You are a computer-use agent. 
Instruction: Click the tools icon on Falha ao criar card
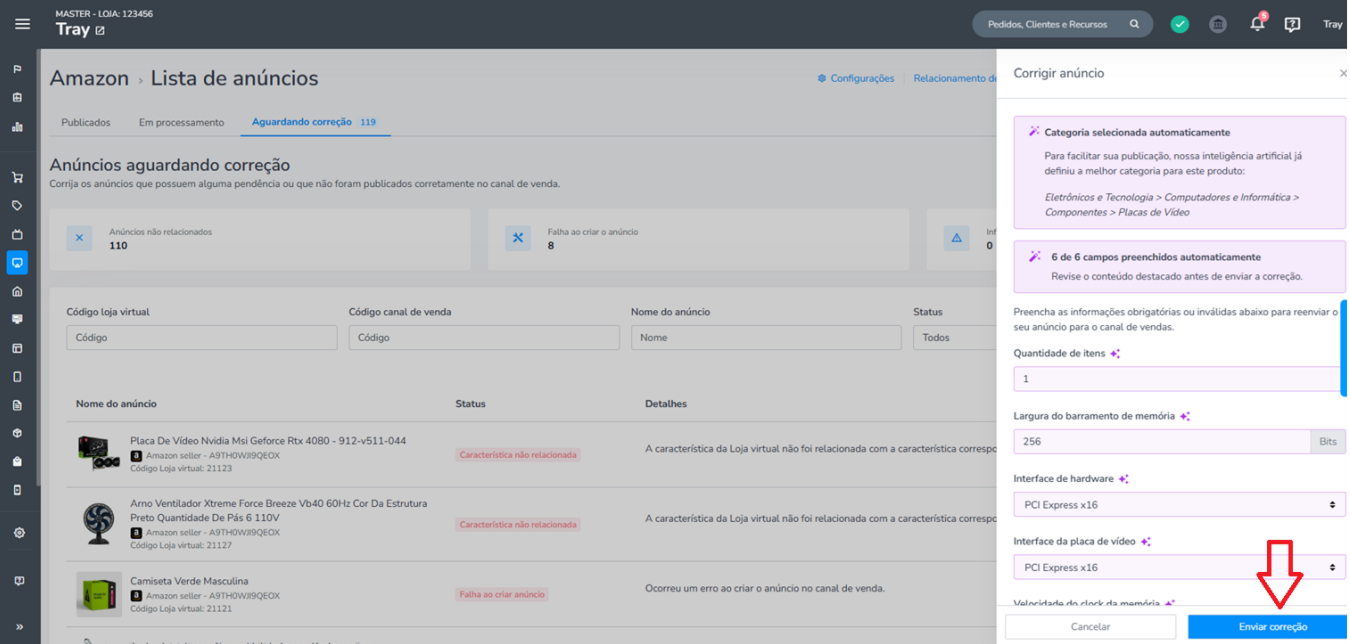[x=518, y=238]
